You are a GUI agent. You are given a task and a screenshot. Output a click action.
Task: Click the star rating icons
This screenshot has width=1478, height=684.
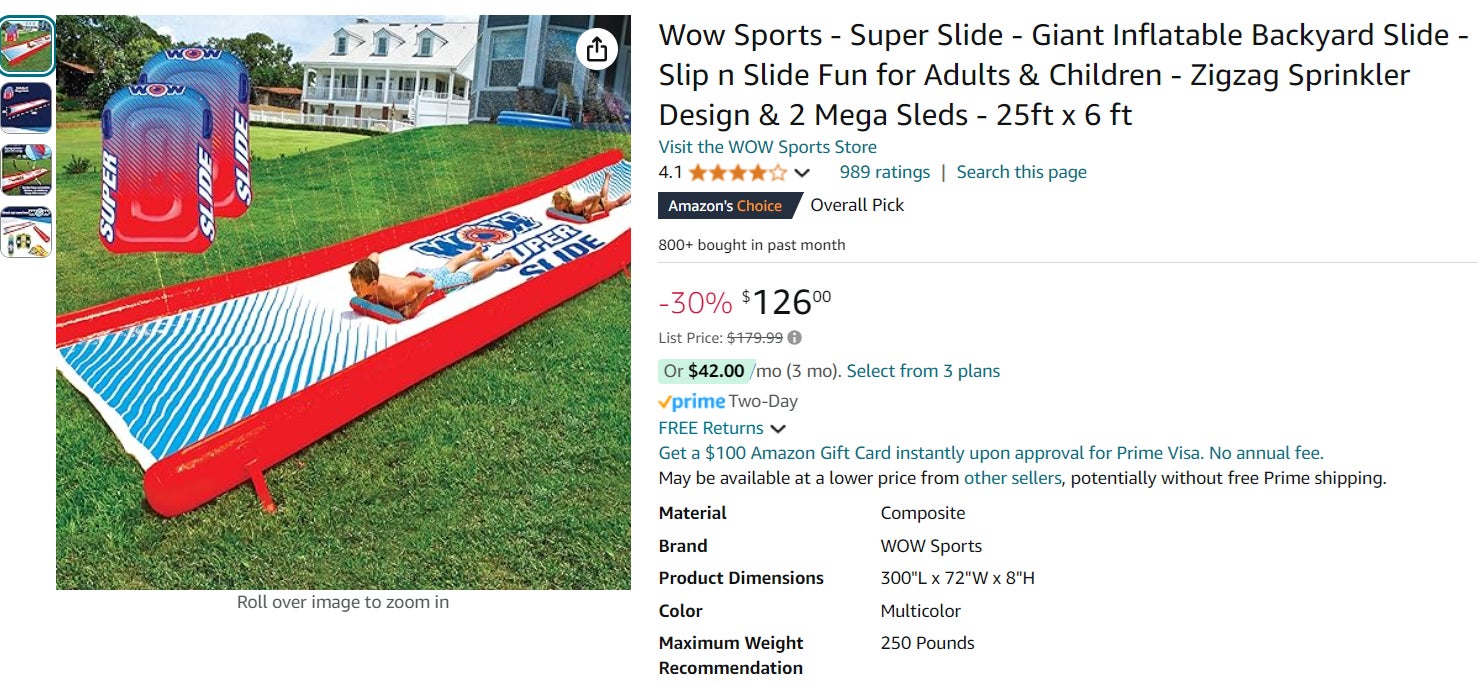[737, 173]
